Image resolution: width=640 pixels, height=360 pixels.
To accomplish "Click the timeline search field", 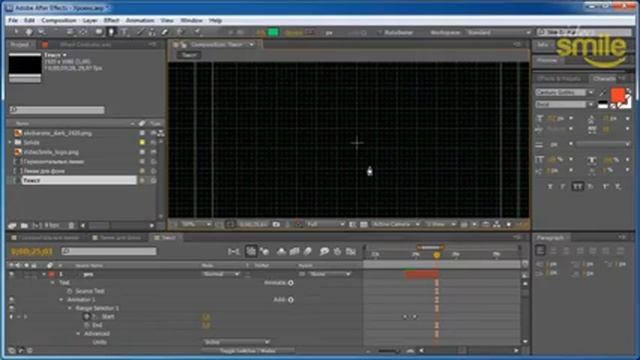I will 109,251.
